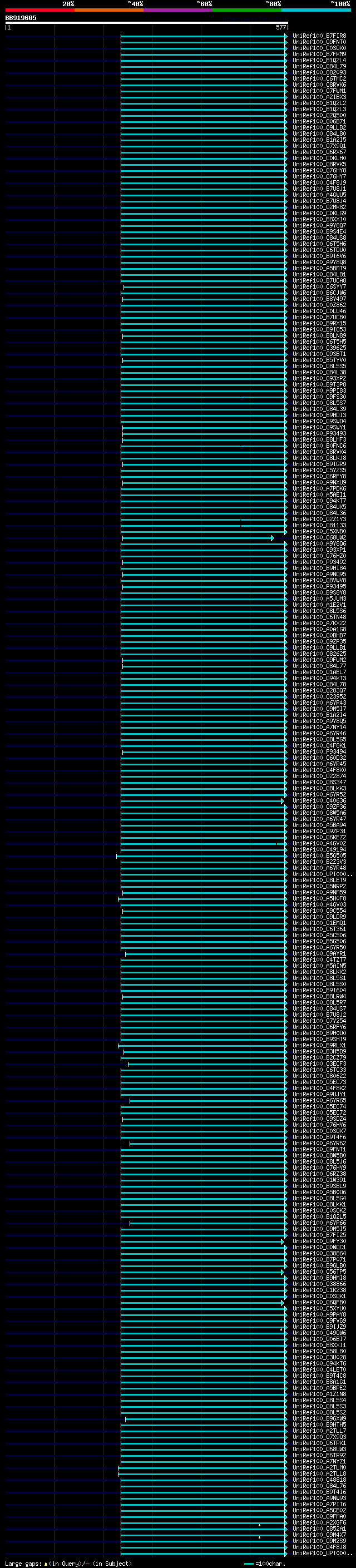Select hit UniRef100_O49194

click(319, 850)
